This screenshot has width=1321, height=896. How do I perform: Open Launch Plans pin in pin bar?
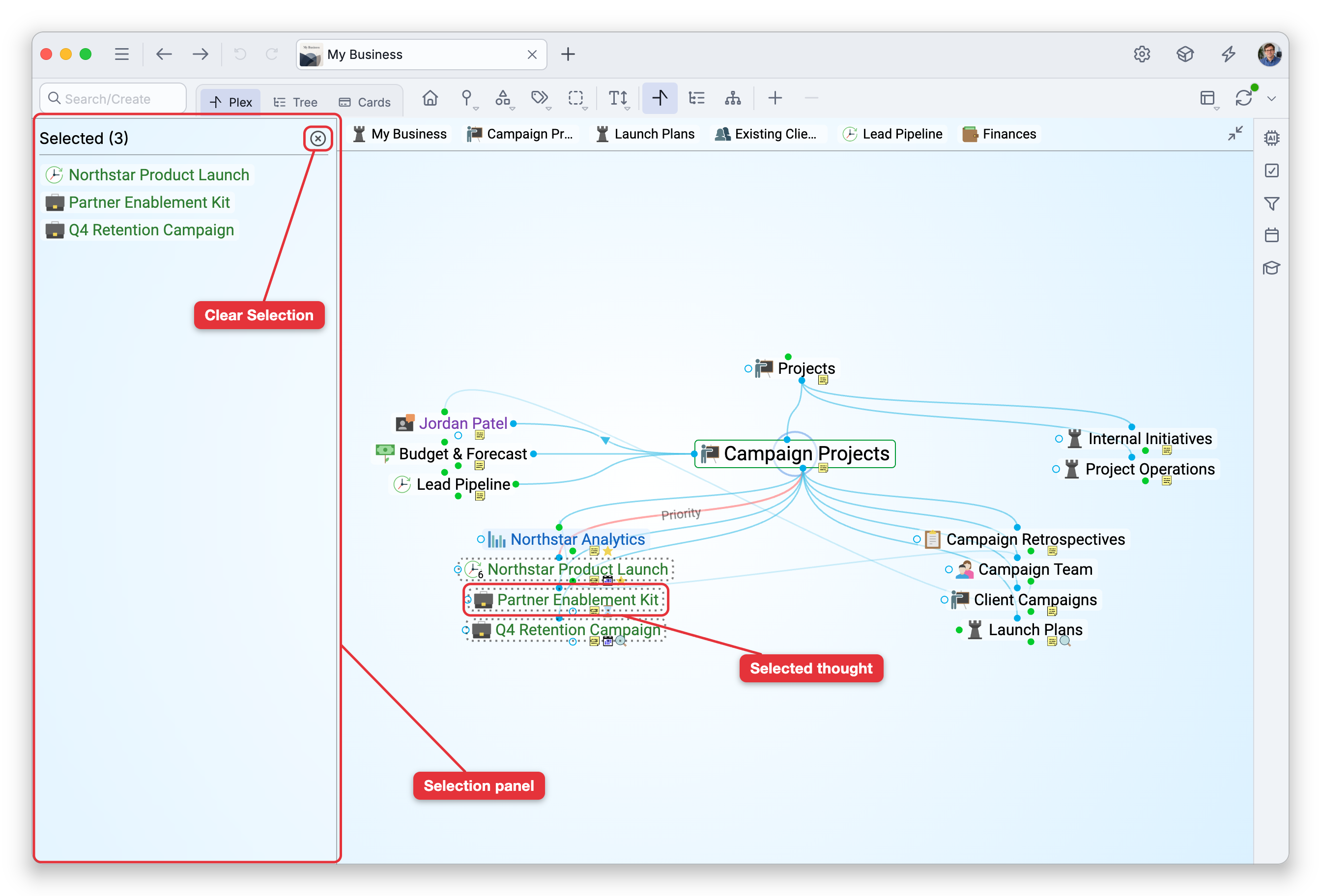tap(645, 134)
